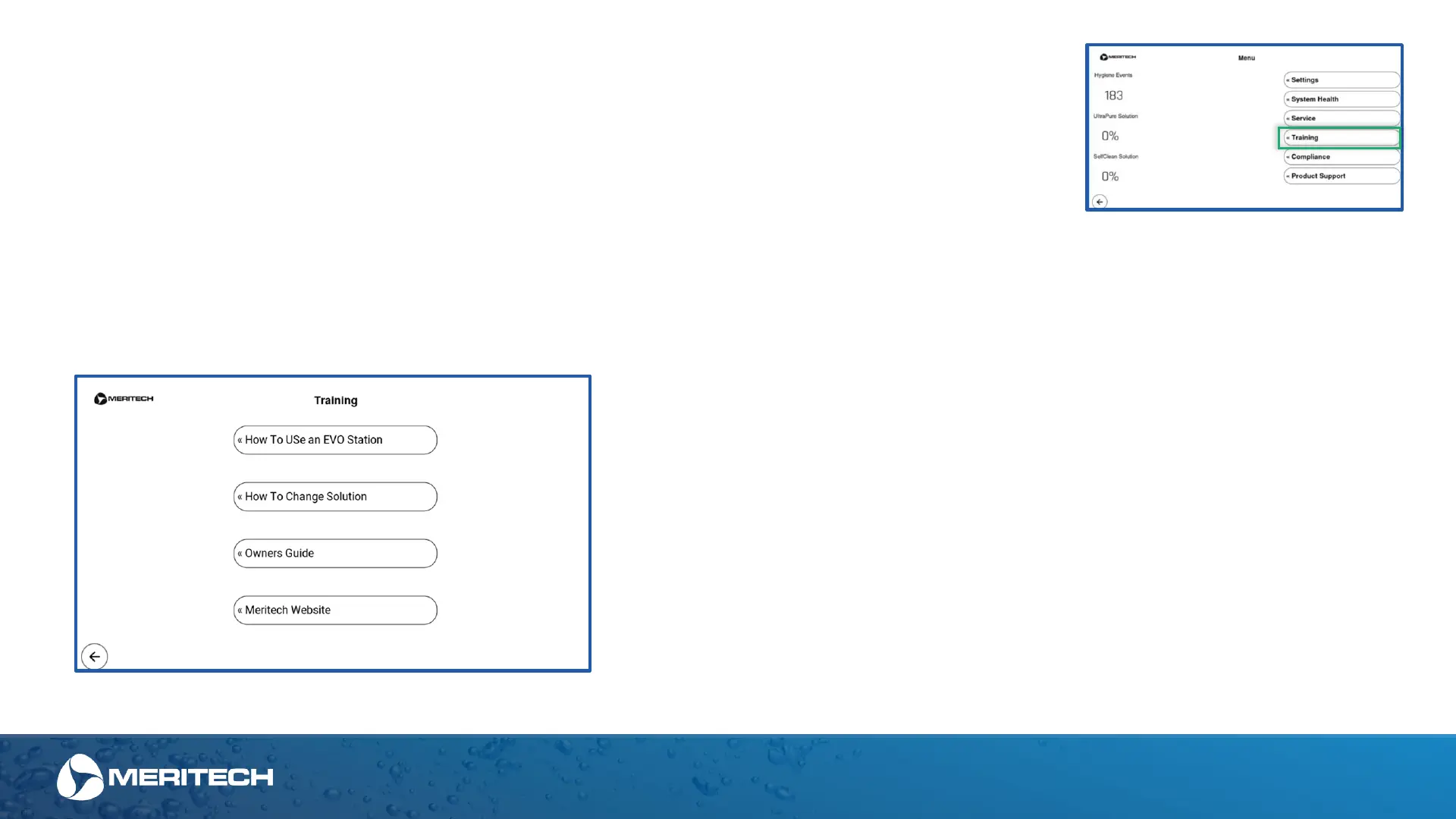The width and height of the screenshot is (1456, 819).
Task: Click small Meritech logo in Menu screen
Action: pyautogui.click(x=1118, y=57)
